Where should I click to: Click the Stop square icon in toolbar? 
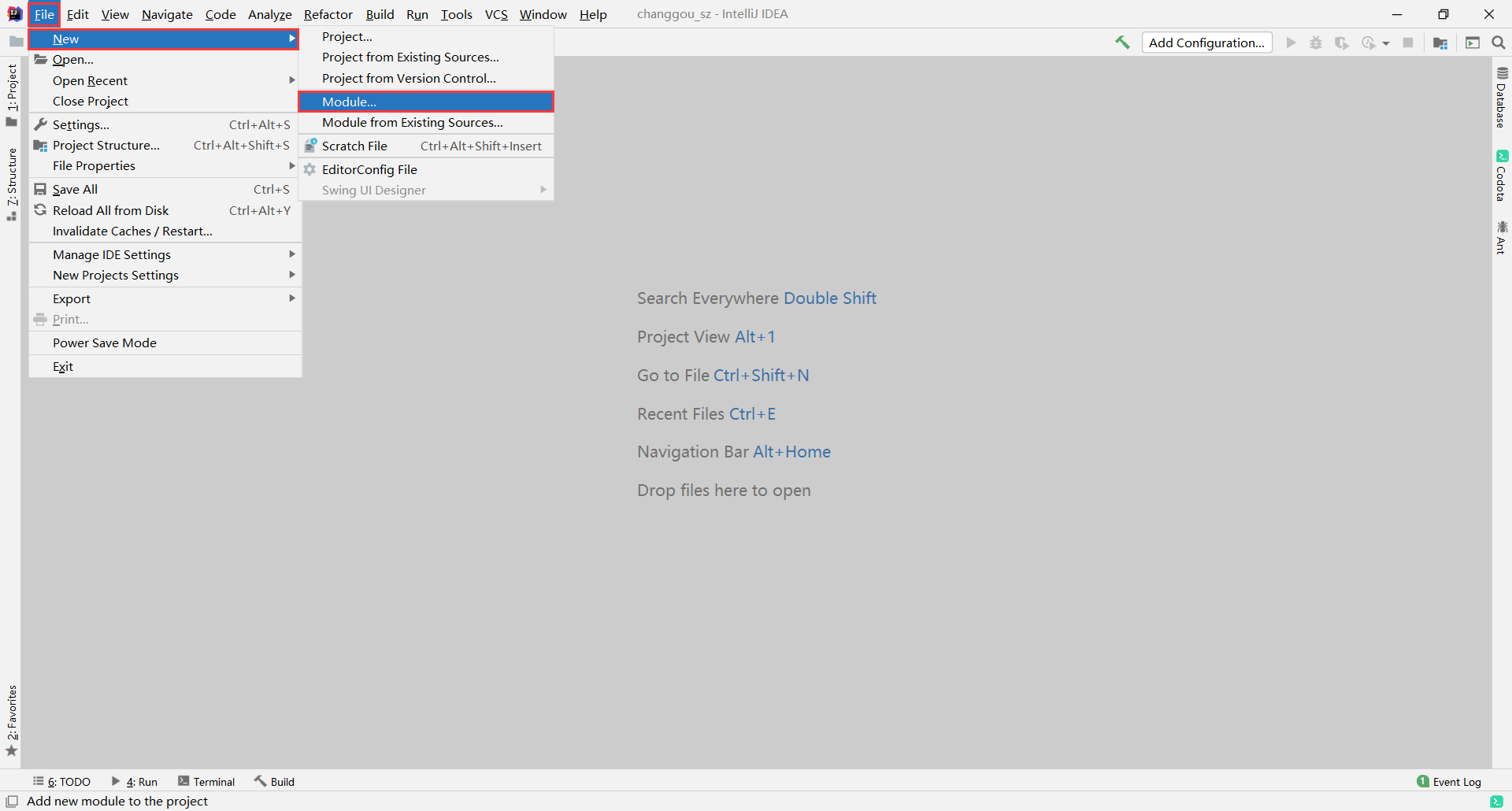[1408, 43]
